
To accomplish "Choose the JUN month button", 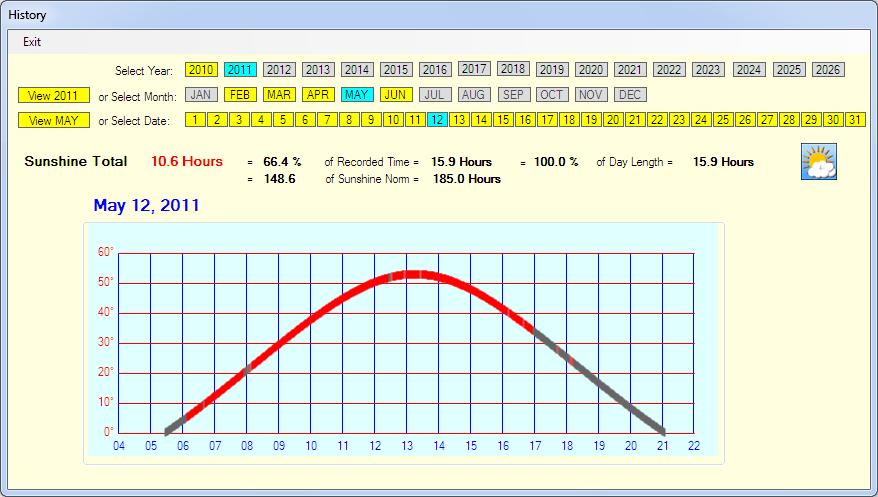I will [x=396, y=95].
